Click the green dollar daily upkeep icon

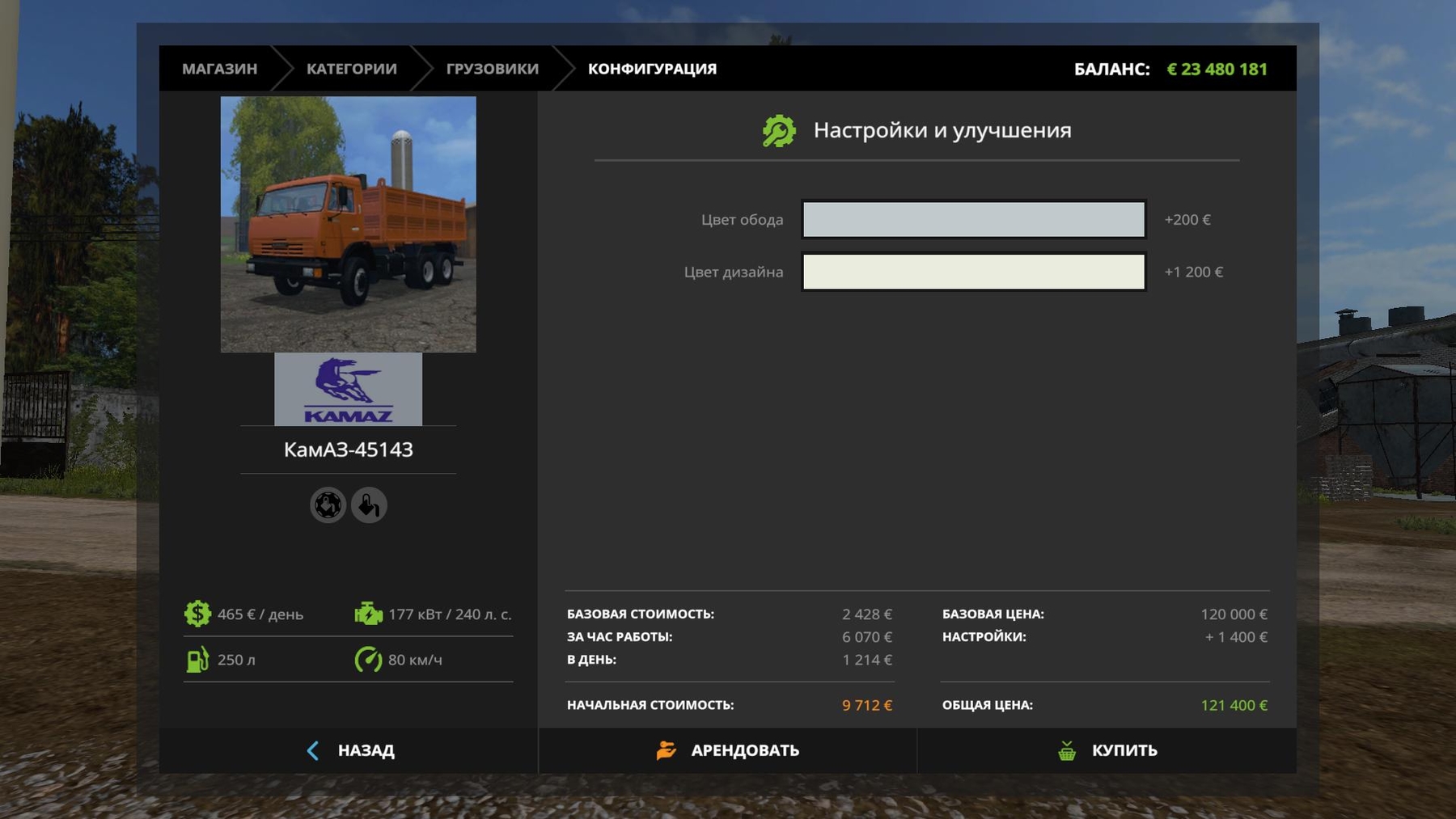pyautogui.click(x=197, y=614)
